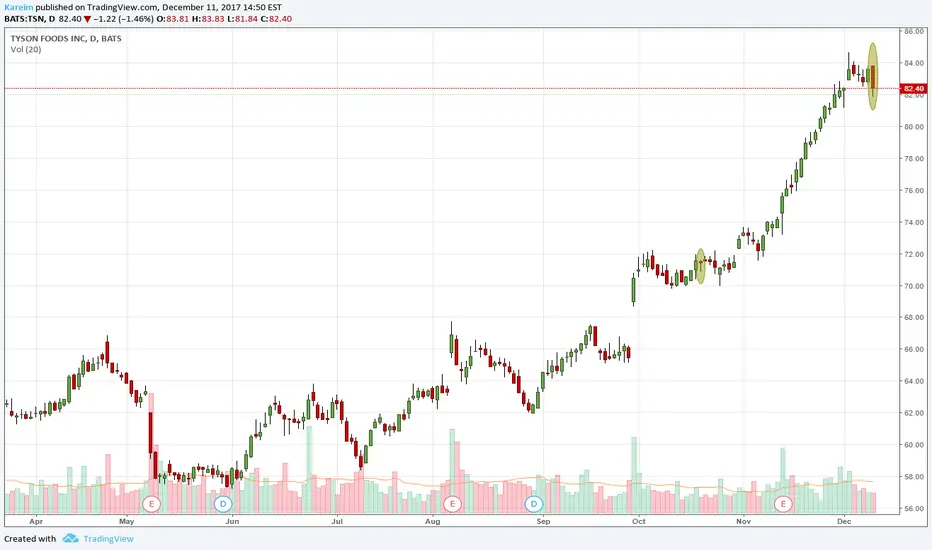Screen dimensions: 932x550
Task: Click the Created with footer text
Action: pyautogui.click(x=30, y=539)
